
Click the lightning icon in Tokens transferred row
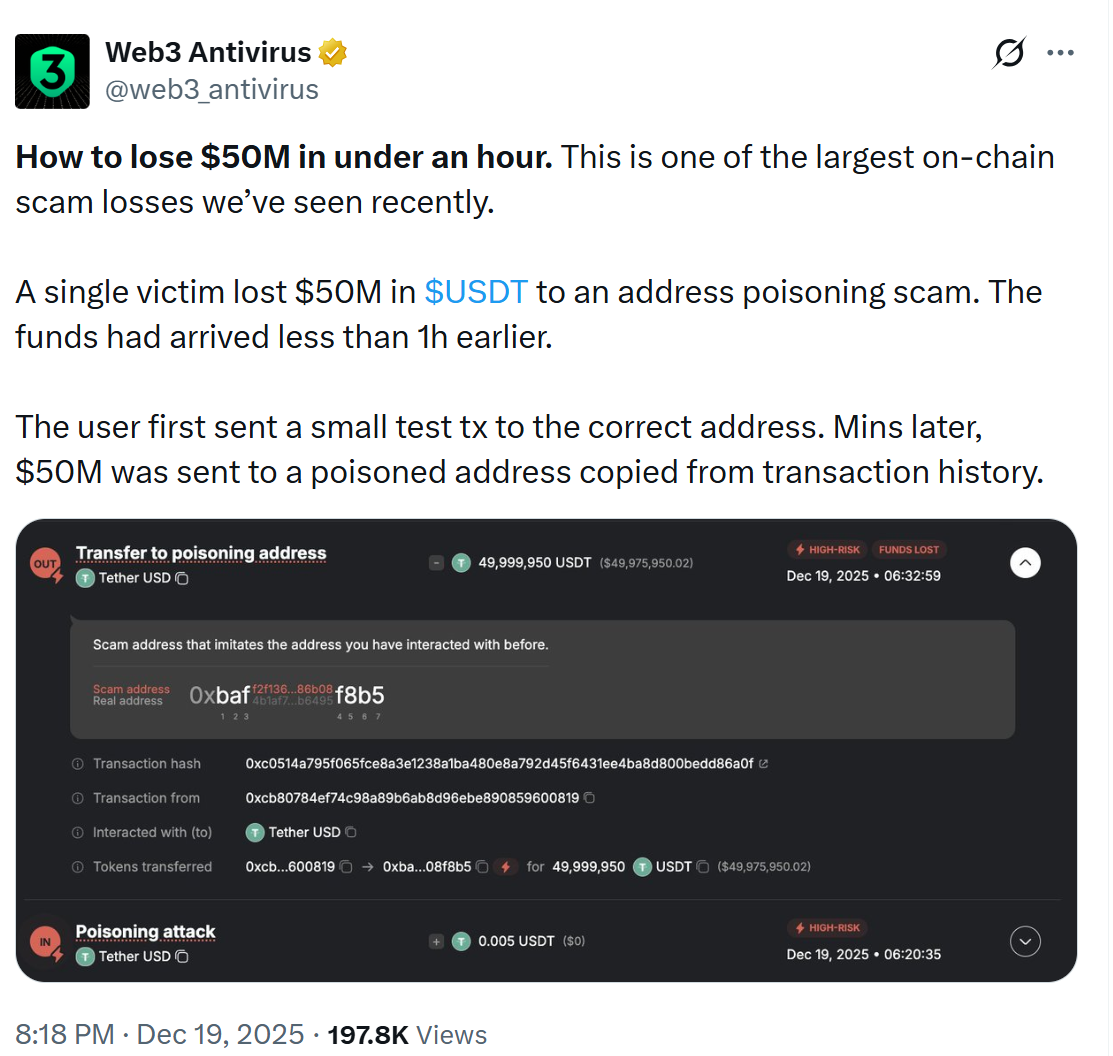pyautogui.click(x=505, y=866)
